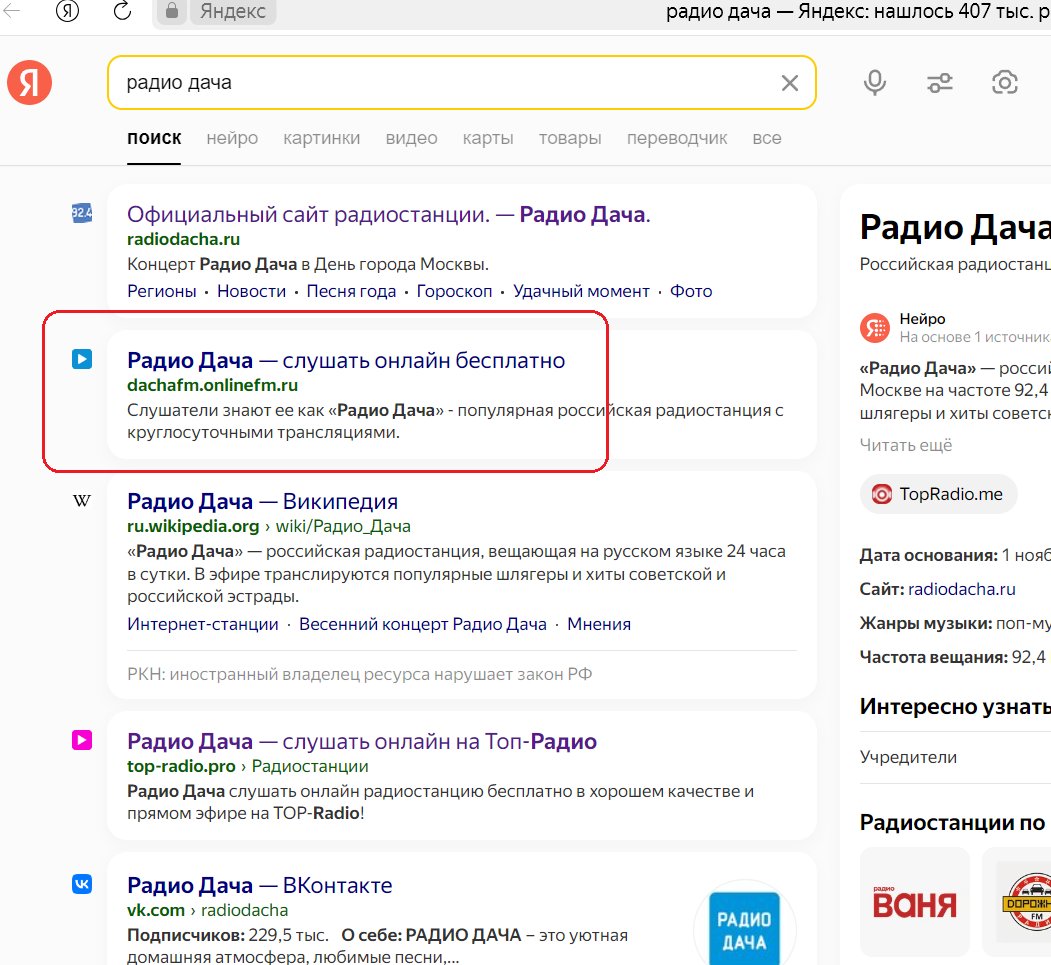Click the Wikipedia W favicon
The width and height of the screenshot is (1051, 965).
pyautogui.click(x=82, y=501)
